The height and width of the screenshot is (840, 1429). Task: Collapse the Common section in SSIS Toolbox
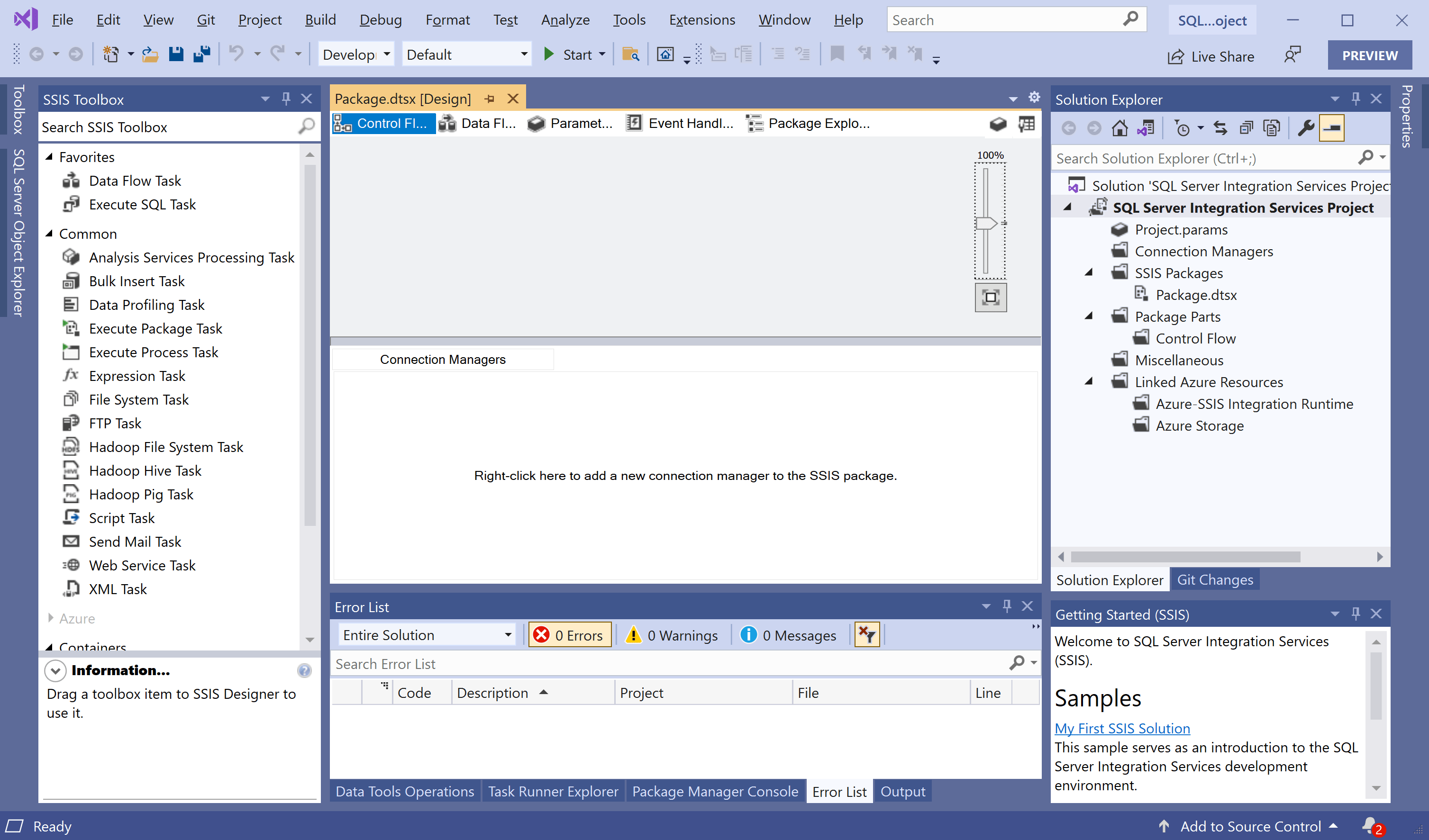(50, 234)
